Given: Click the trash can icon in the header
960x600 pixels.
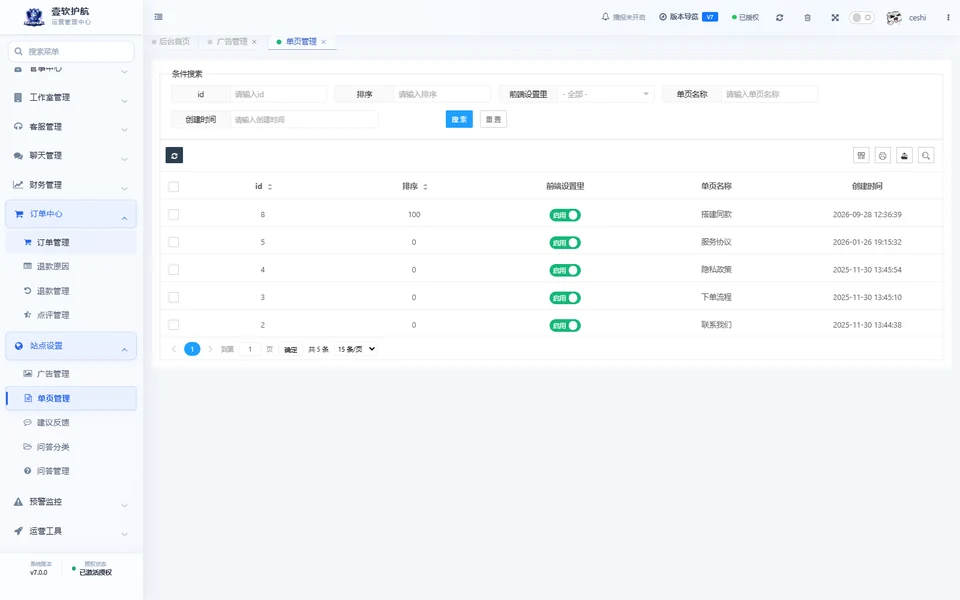Looking at the screenshot, I should pos(808,18).
